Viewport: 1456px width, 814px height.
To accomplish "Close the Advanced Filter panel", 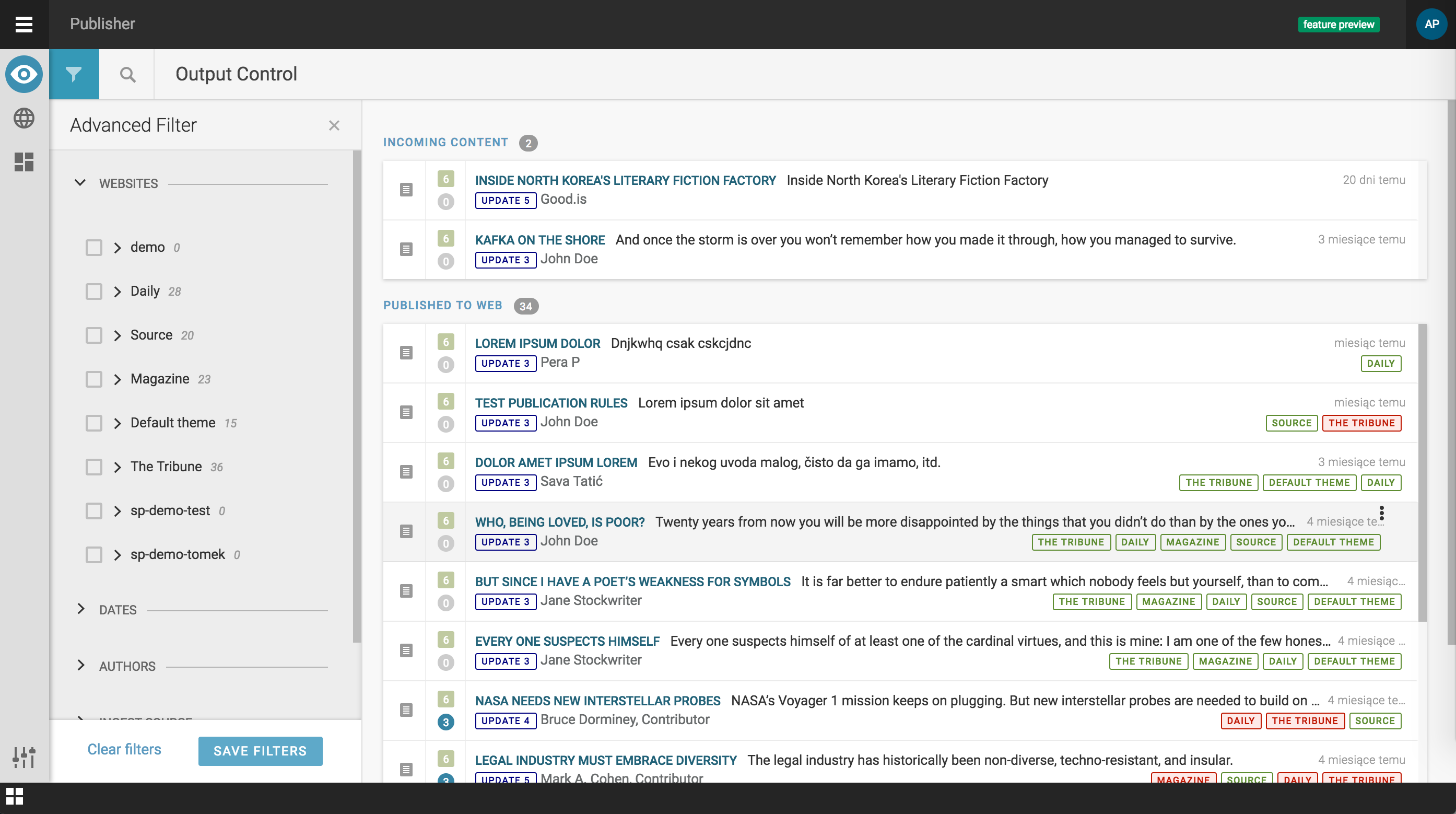I will click(x=334, y=125).
